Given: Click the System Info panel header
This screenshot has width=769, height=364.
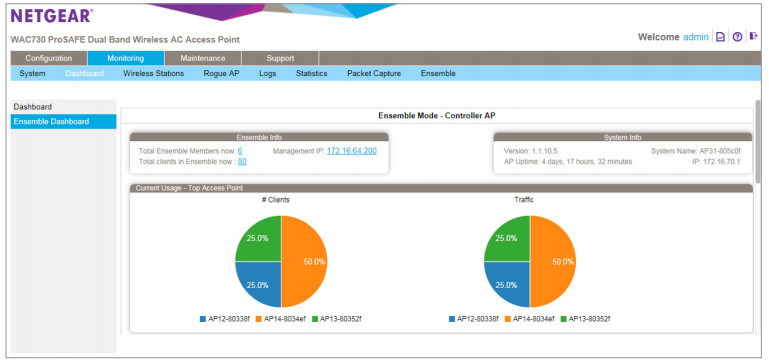Looking at the screenshot, I should (622, 137).
